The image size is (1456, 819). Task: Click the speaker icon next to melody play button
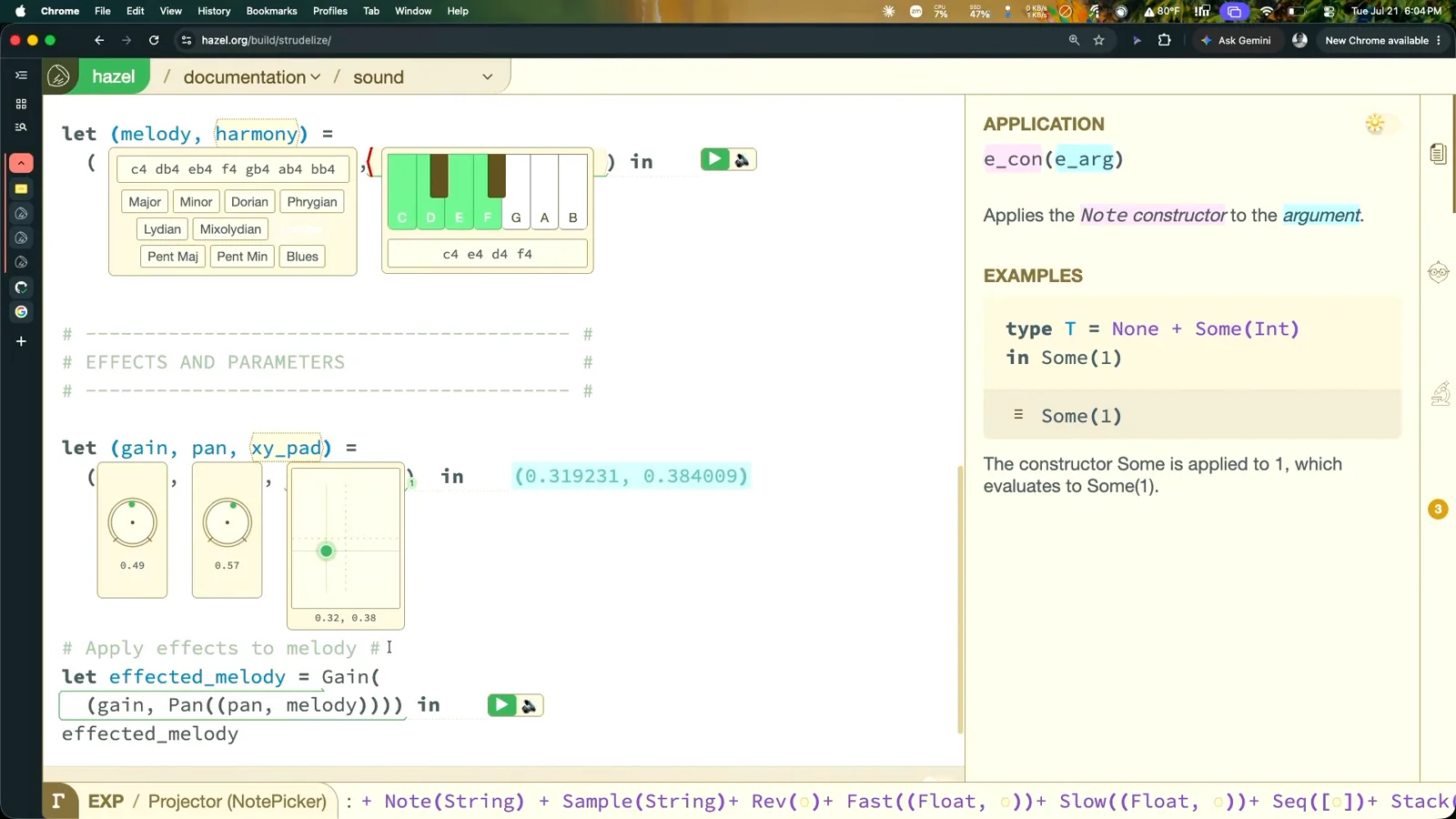743,160
